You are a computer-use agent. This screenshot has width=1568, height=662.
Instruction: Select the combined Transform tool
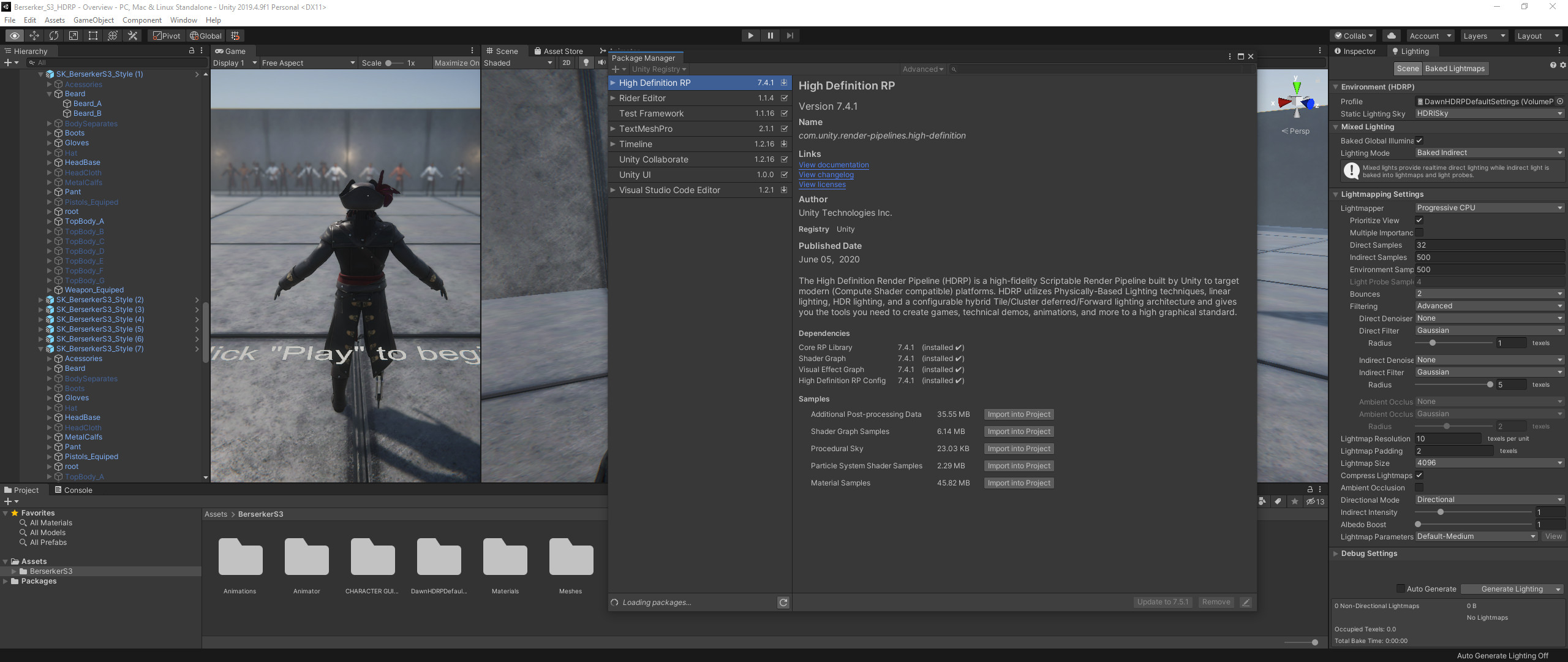point(113,36)
